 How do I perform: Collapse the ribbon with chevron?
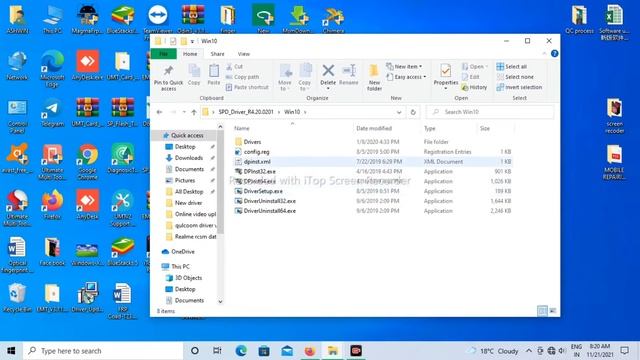[x=544, y=53]
